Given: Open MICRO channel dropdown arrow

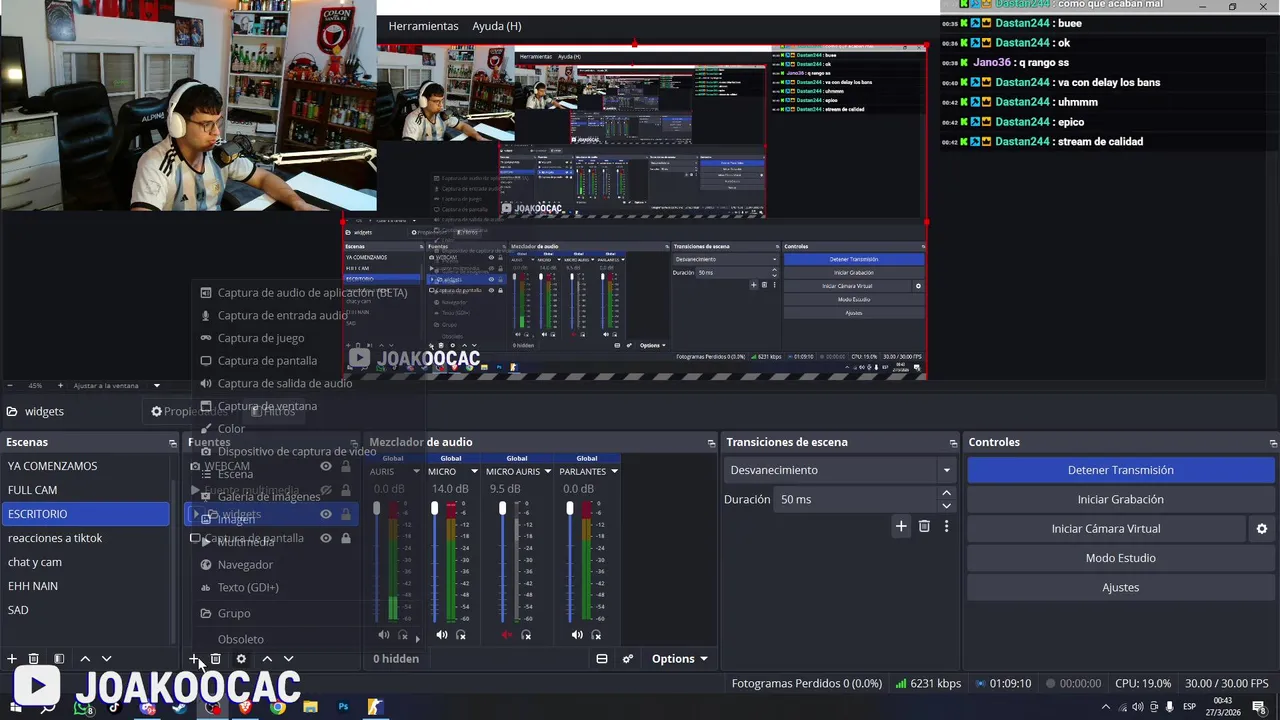Looking at the screenshot, I should click(474, 471).
